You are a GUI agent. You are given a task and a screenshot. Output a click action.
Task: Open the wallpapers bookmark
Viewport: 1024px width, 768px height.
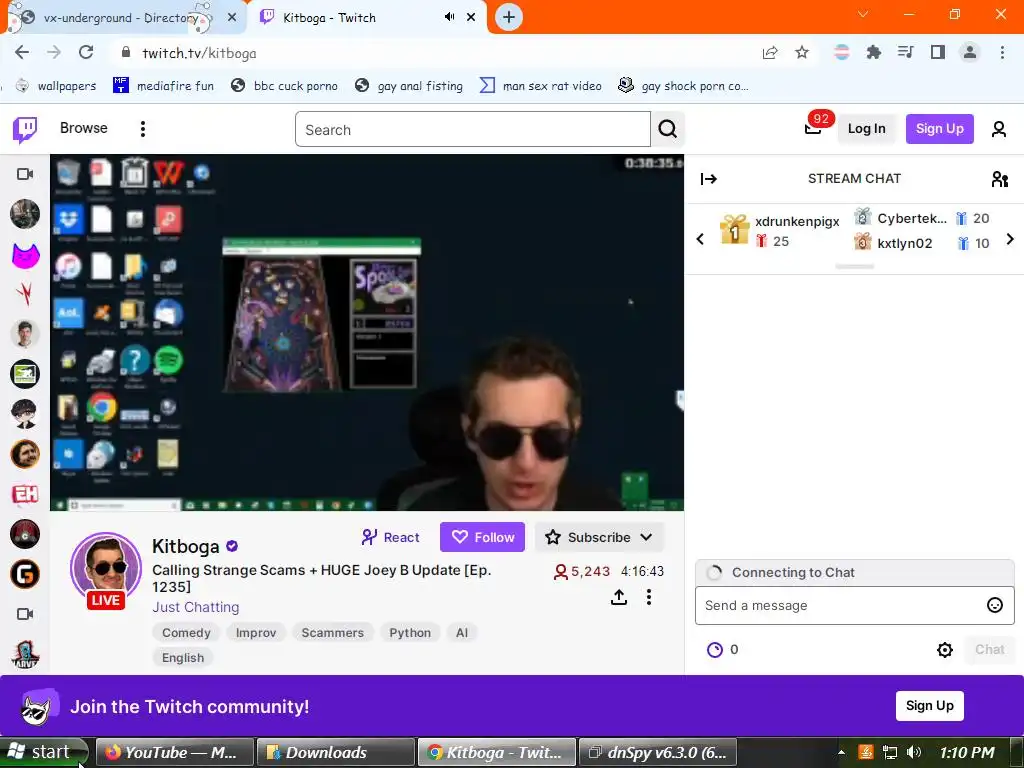[x=56, y=86]
